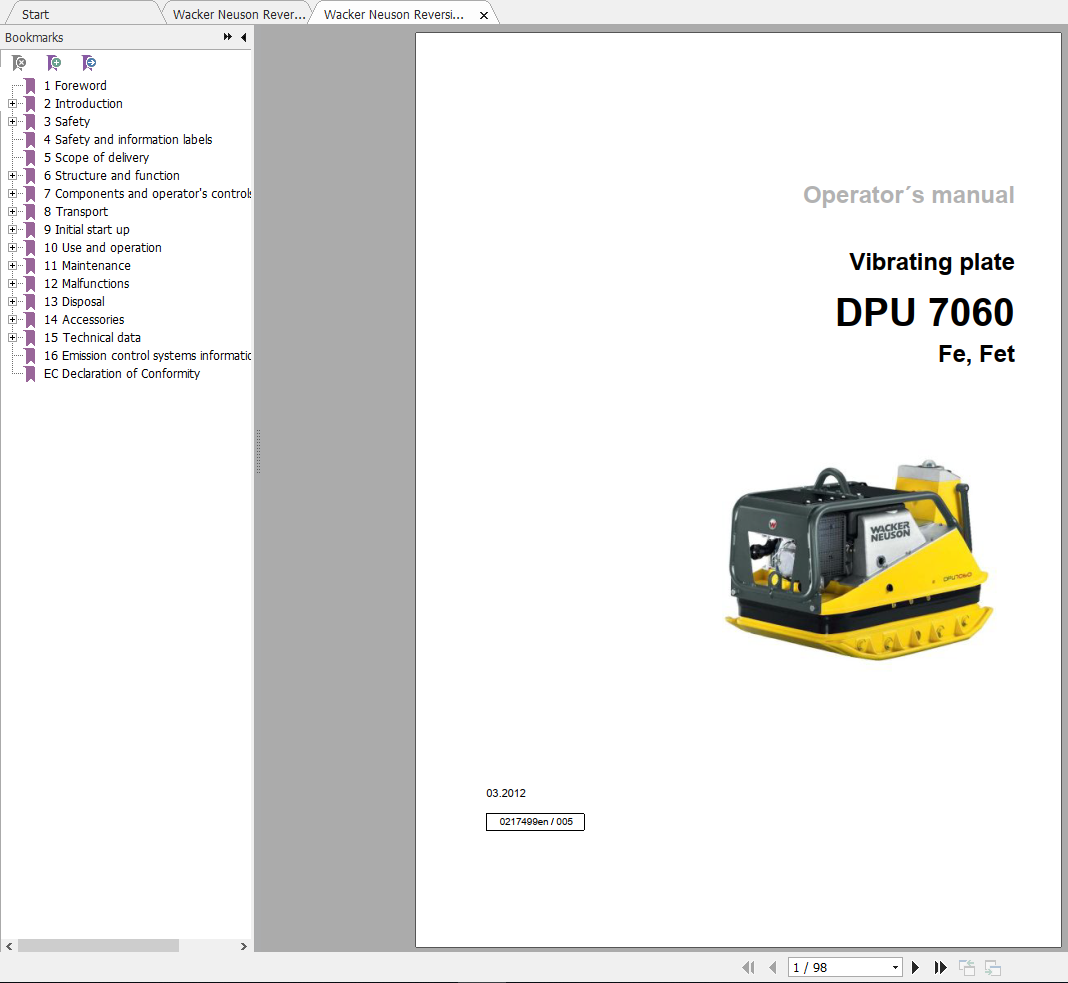Viewport: 1068px width, 983px height.
Task: Open the 5 Scope of delivery bookmark
Action: pyautogui.click(x=96, y=158)
